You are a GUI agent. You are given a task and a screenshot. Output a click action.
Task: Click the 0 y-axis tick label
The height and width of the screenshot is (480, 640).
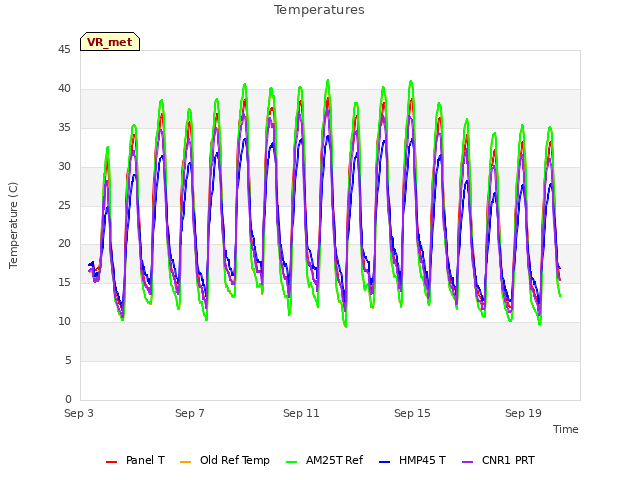pos(68,399)
